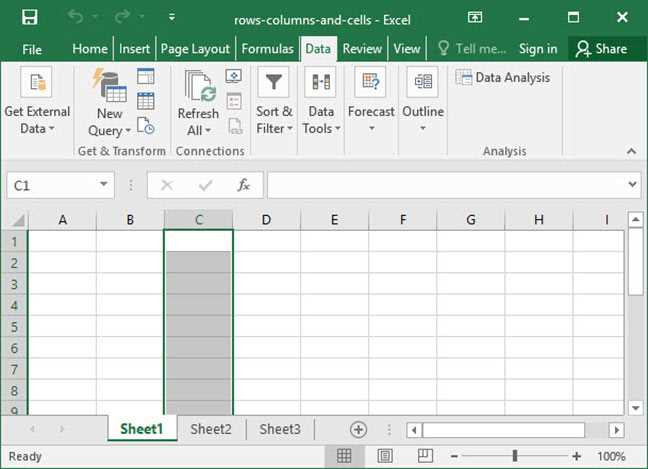Click the Save icon in title bar
648x469 pixels.
coord(30,17)
